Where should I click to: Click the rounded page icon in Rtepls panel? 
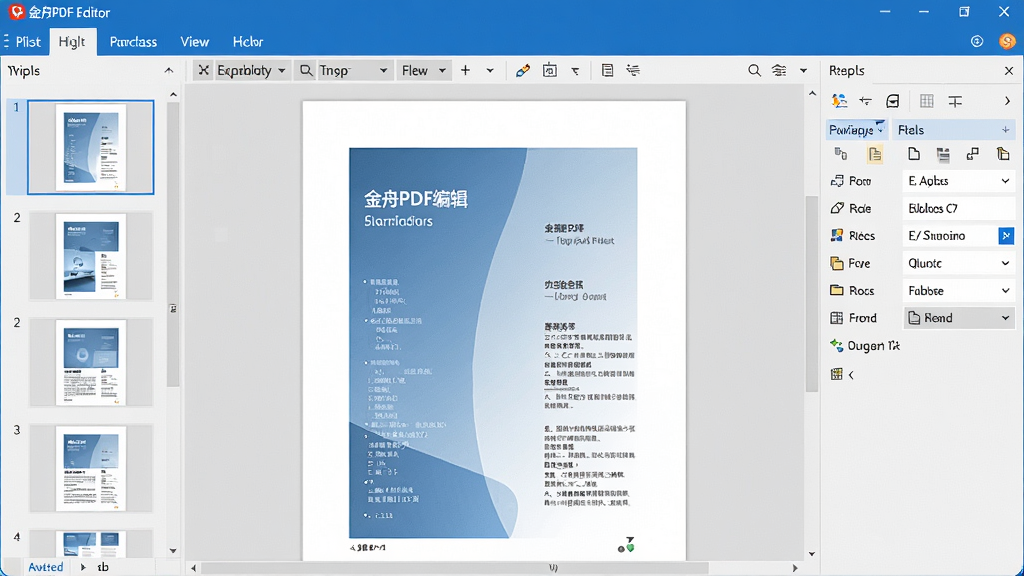[x=893, y=101]
